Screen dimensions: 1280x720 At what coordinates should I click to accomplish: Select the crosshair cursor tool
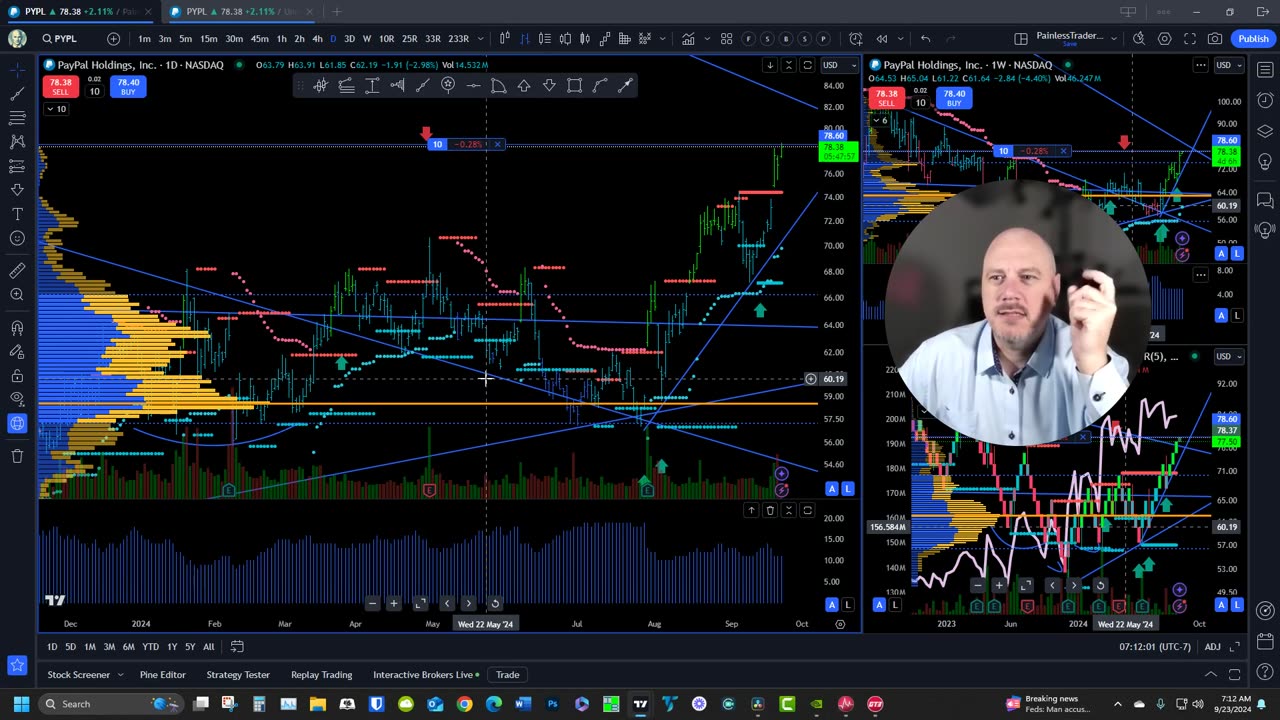pyautogui.click(x=17, y=69)
